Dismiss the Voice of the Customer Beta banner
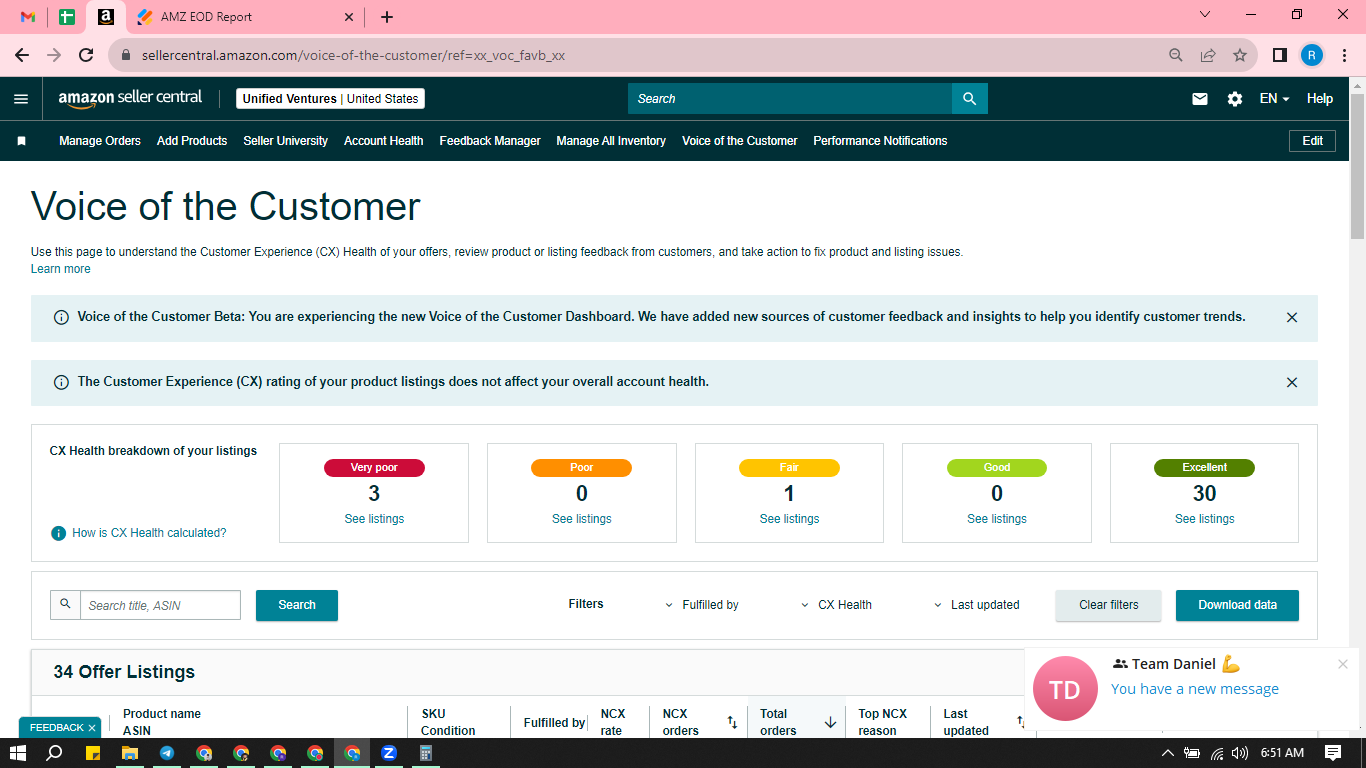The width and height of the screenshot is (1366, 768). coord(1292,317)
